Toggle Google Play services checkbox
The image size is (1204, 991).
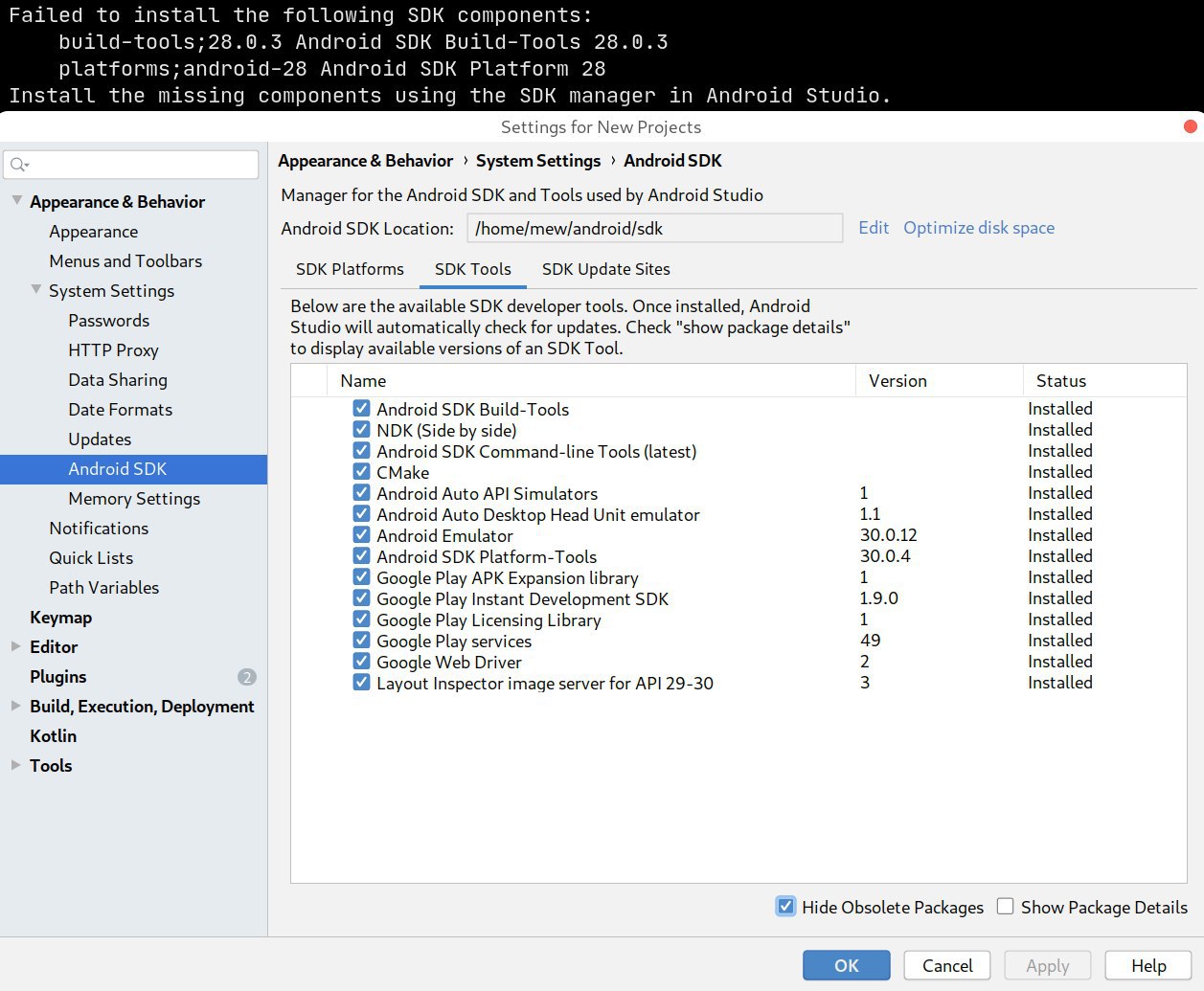pyautogui.click(x=361, y=641)
